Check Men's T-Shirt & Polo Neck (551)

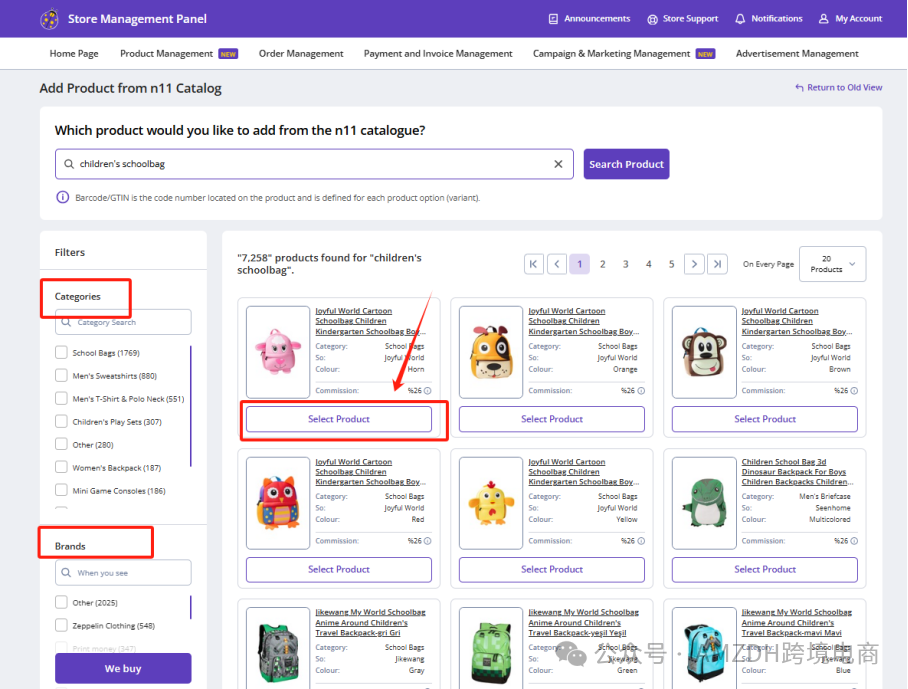click(x=61, y=398)
